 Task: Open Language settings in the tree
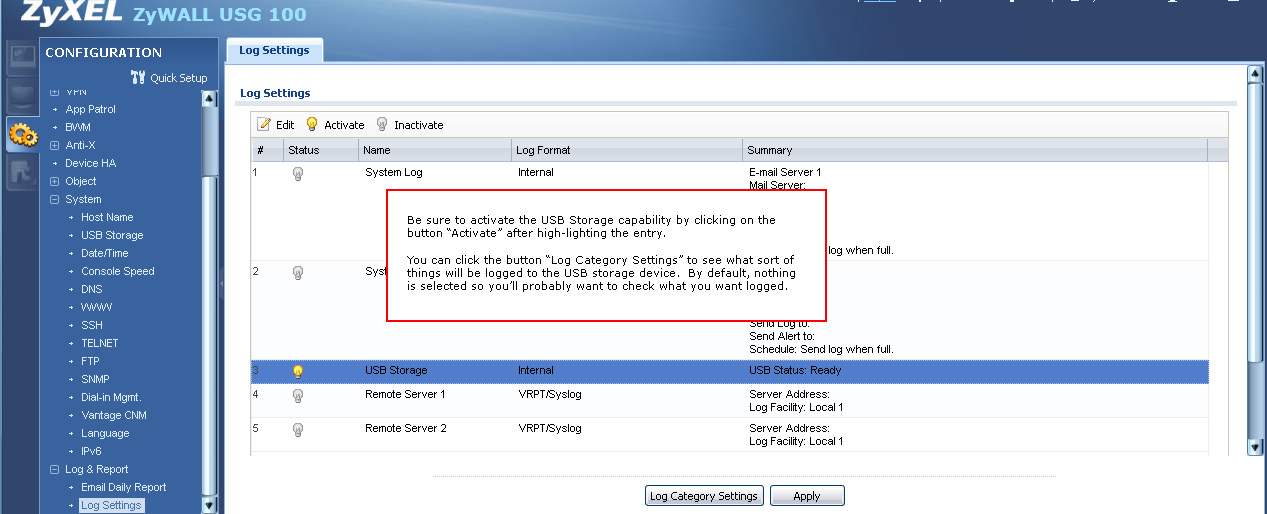click(x=105, y=433)
